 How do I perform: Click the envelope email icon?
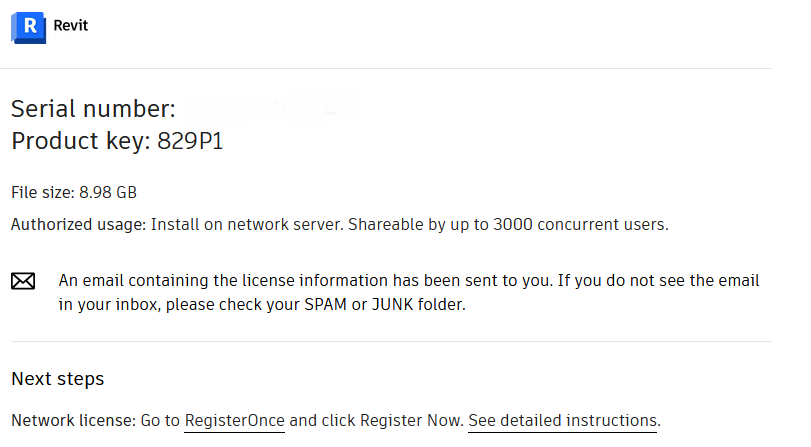23,282
